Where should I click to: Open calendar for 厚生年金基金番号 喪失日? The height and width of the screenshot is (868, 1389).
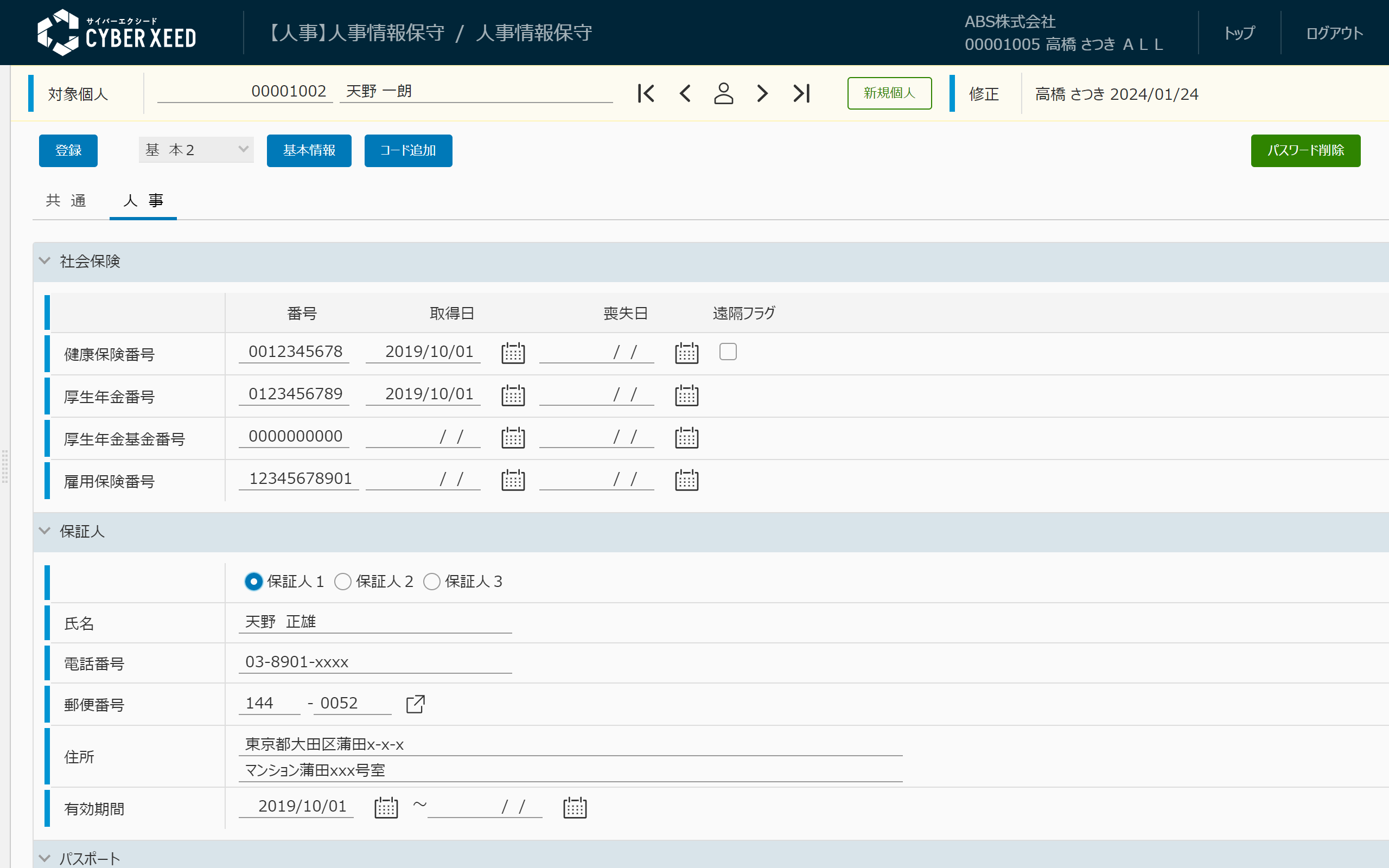pos(686,437)
